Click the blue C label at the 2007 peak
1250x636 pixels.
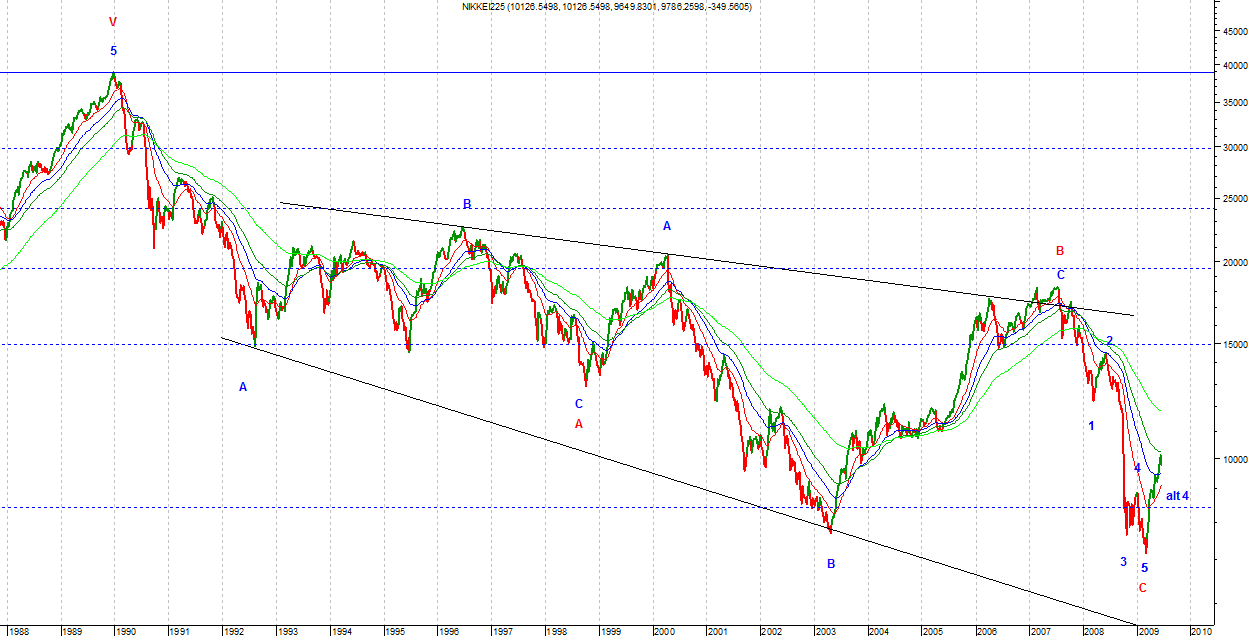1060,274
